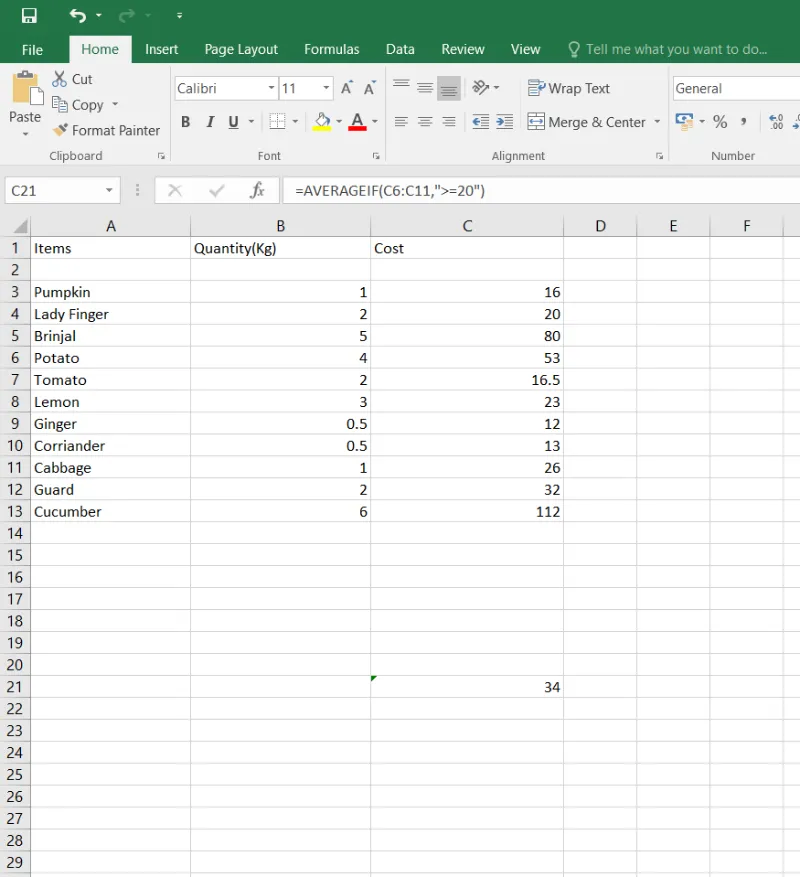The image size is (800, 877).
Task: Open the Alignment dialog launcher
Action: [x=660, y=156]
